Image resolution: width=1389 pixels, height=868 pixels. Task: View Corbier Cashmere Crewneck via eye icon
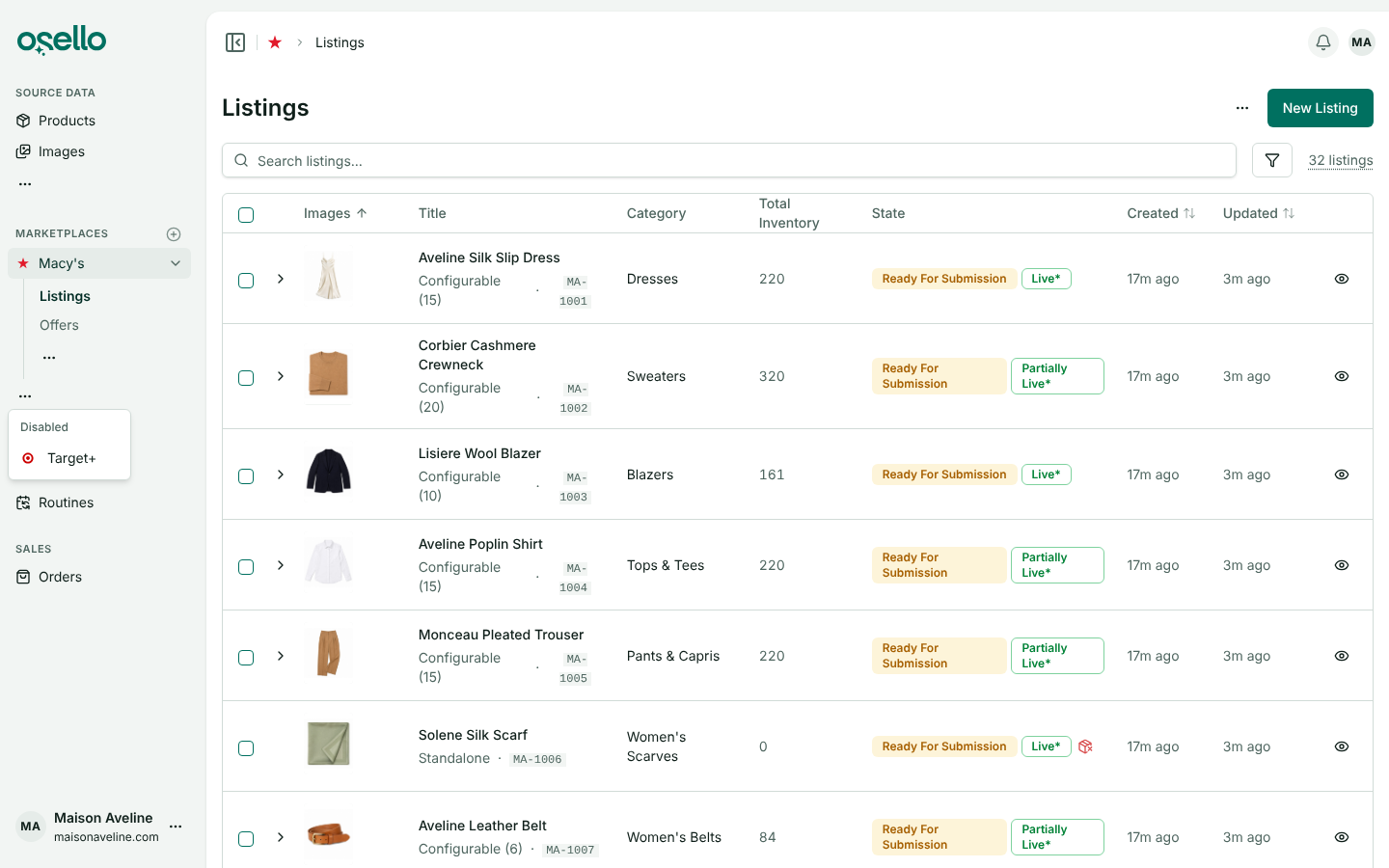(x=1342, y=376)
